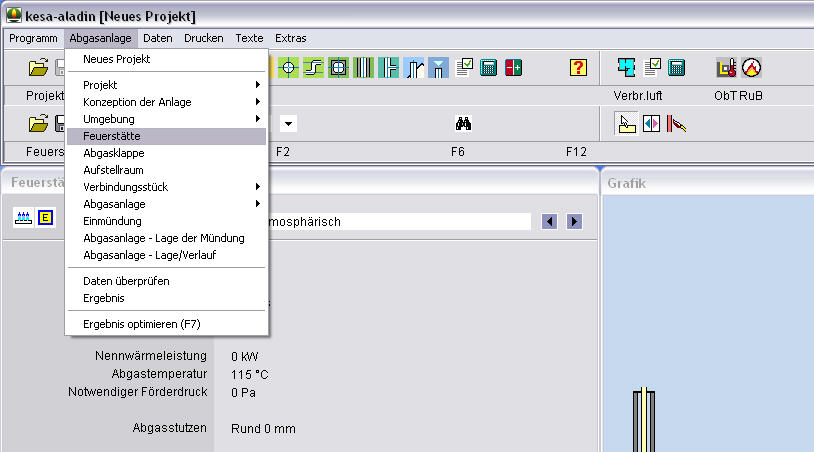Click the red battery-style icon in toolbar
Screen dimensions: 814x452
pos(513,67)
